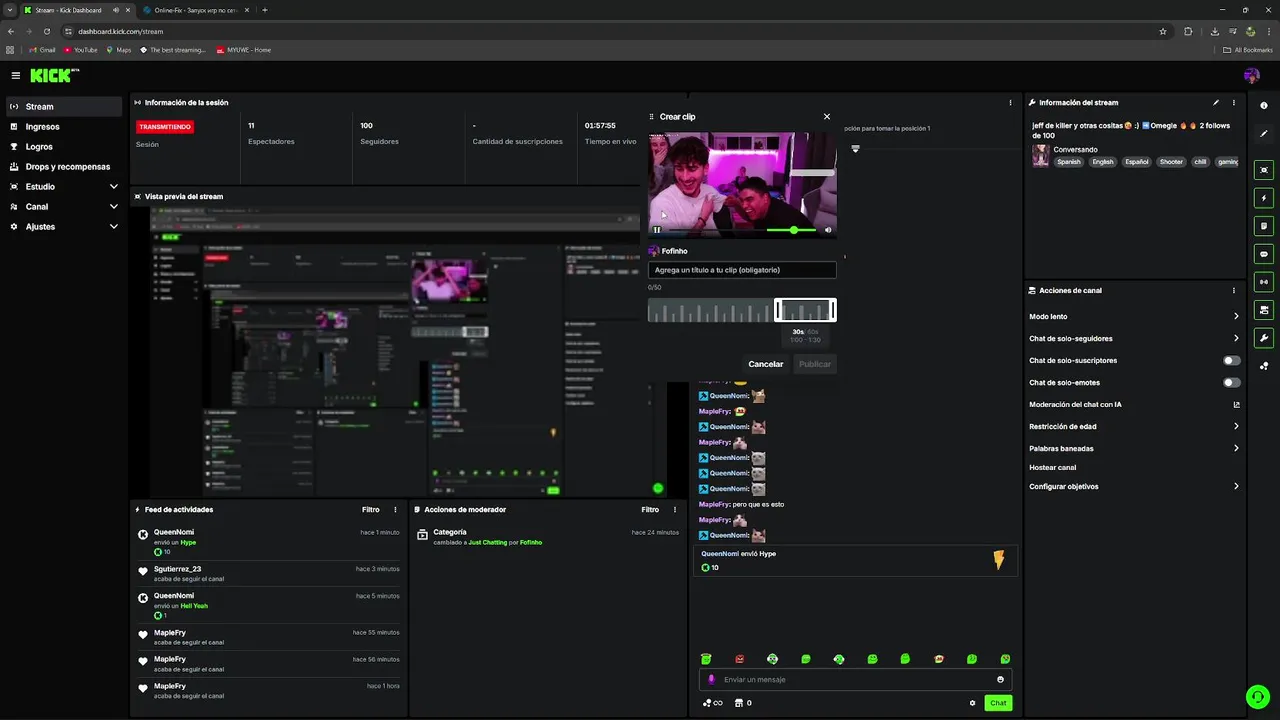Expand the Ajustes sidebar section
This screenshot has height=720, width=1280.
click(x=64, y=227)
